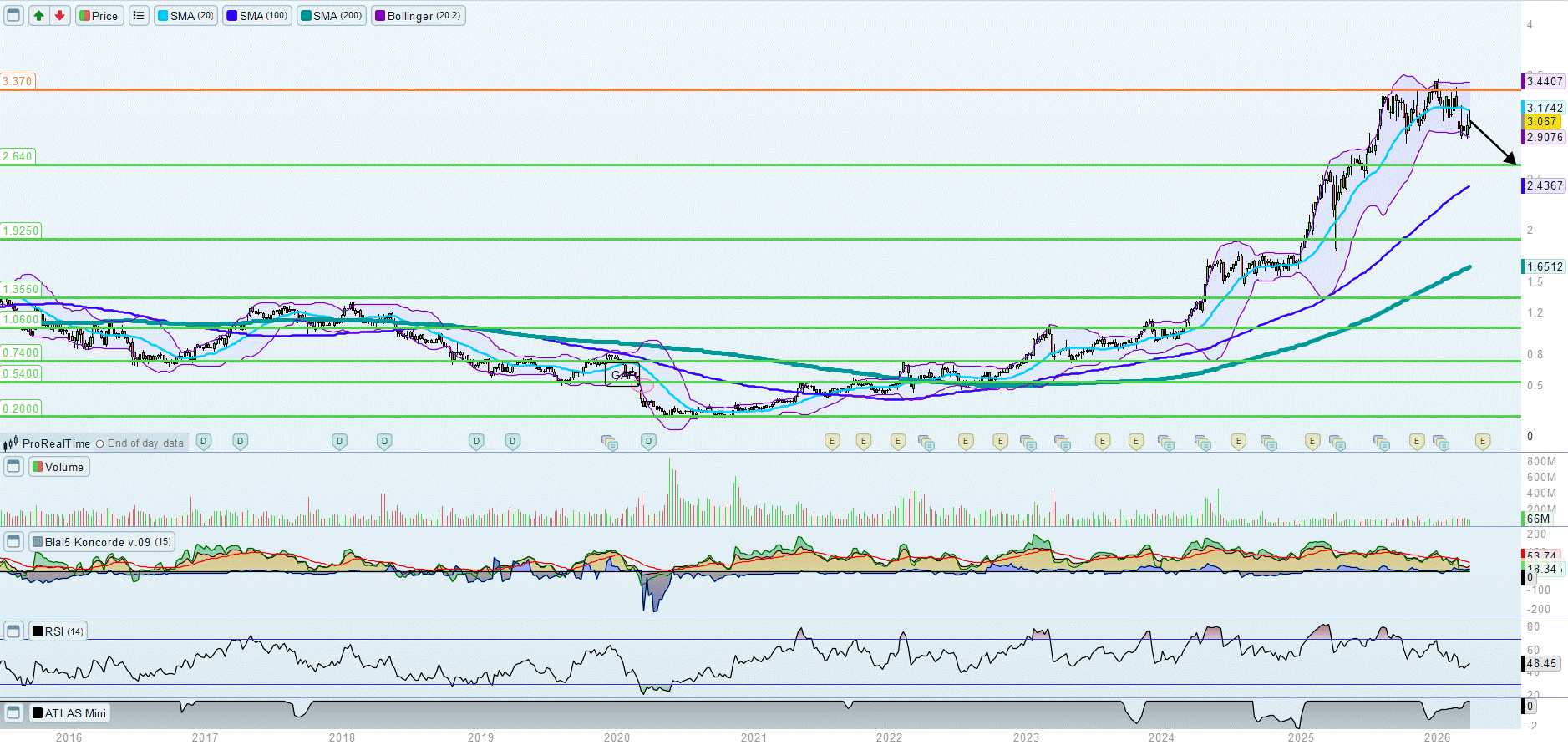Click the SMA (100) label button
1568x745 pixels.
pyautogui.click(x=257, y=16)
